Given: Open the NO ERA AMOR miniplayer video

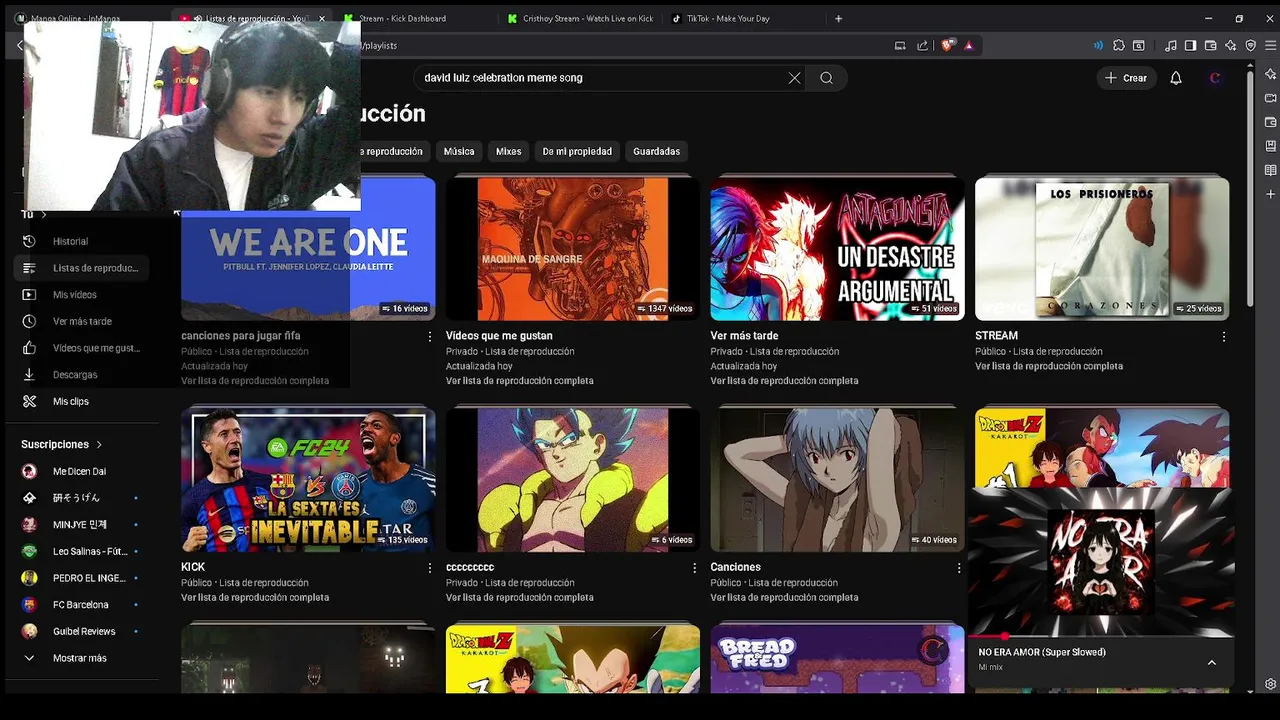Looking at the screenshot, I should [1101, 562].
